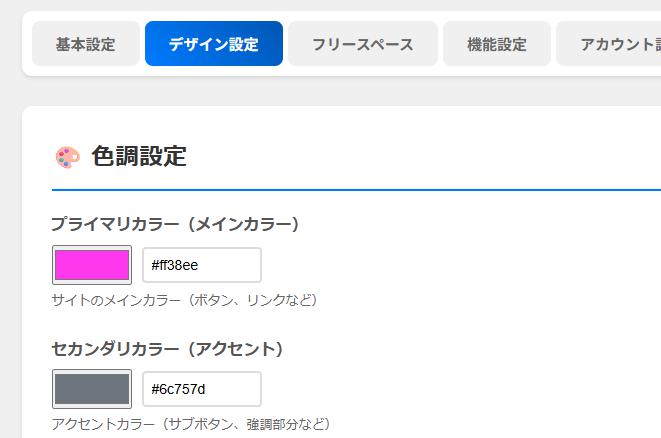This screenshot has width=661, height=438.
Task: Select the デザイン設定 tab
Action: [213, 44]
